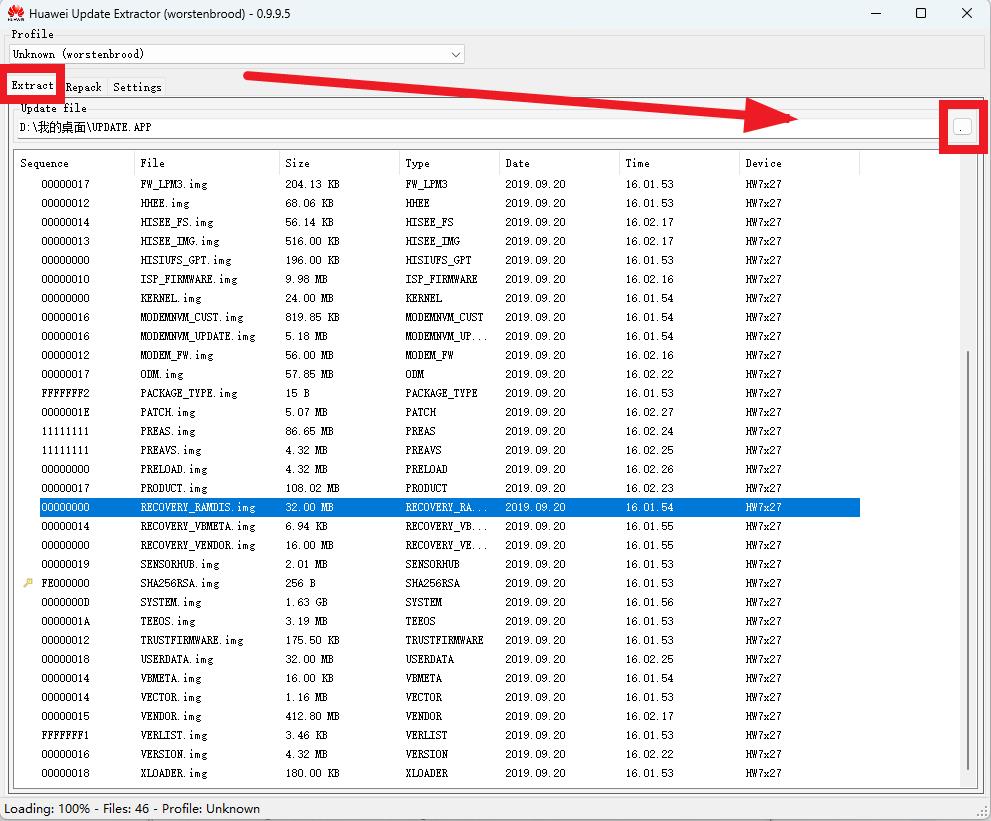The width and height of the screenshot is (991, 821).
Task: Select the MODEMNVM_UPDATE.img row
Action: point(449,336)
